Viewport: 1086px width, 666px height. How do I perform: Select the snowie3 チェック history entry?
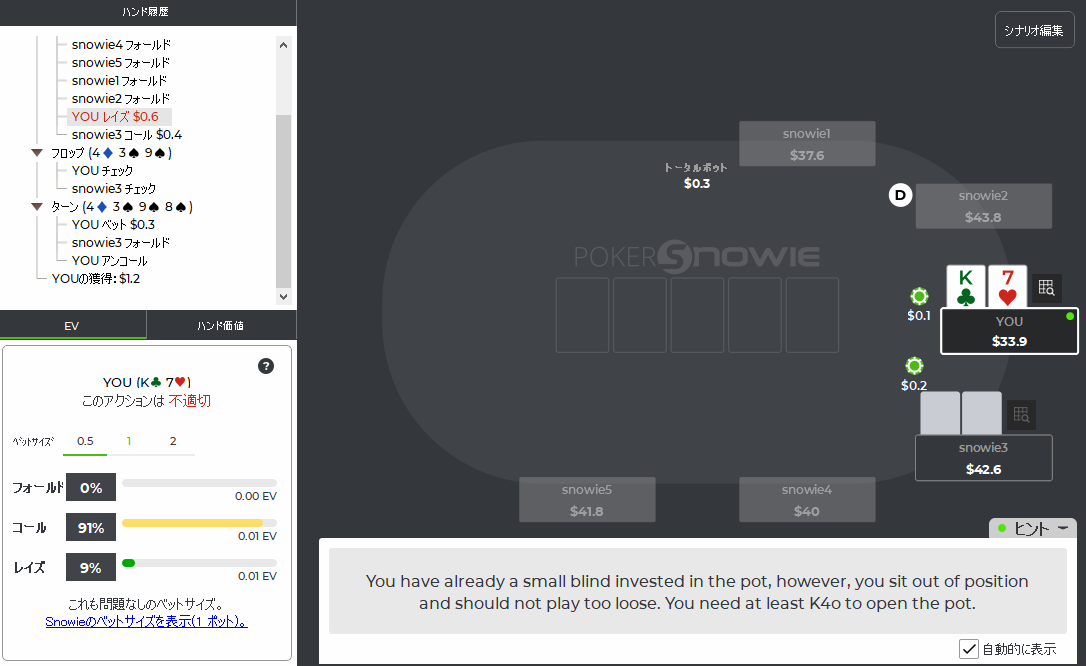pos(114,188)
